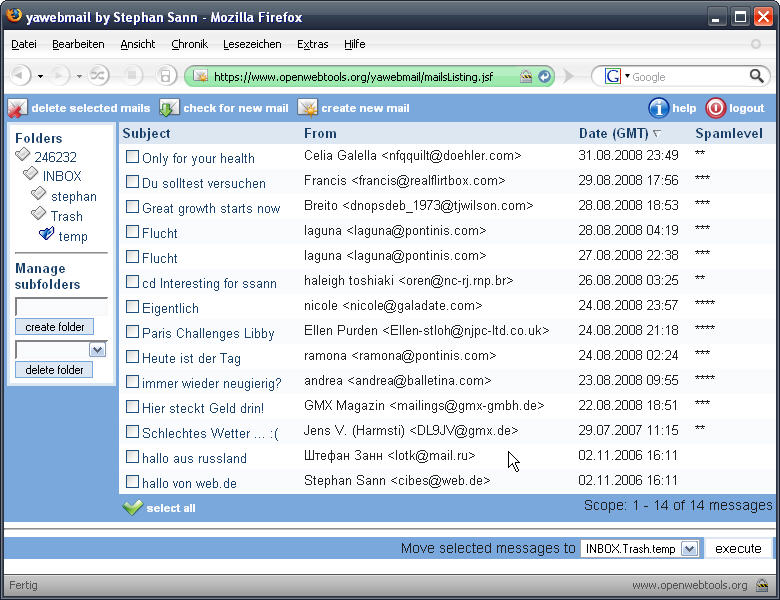Open the Lesezeichen menu

[252, 44]
